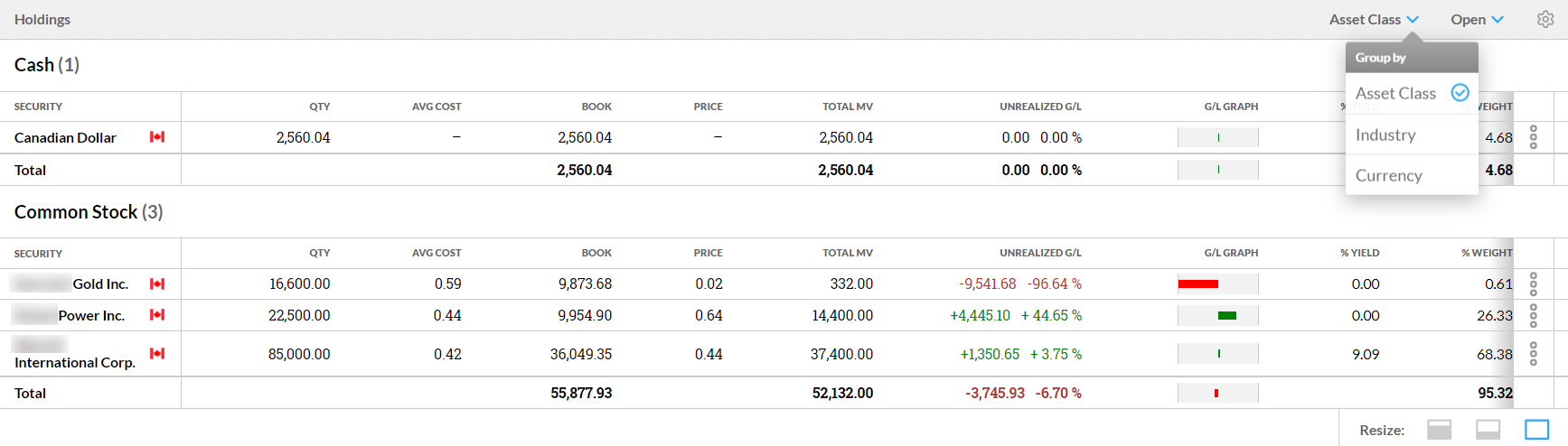Image resolution: width=1568 pixels, height=446 pixels.
Task: Click the Canadian flag beside International Corp.
Action: 157,353
